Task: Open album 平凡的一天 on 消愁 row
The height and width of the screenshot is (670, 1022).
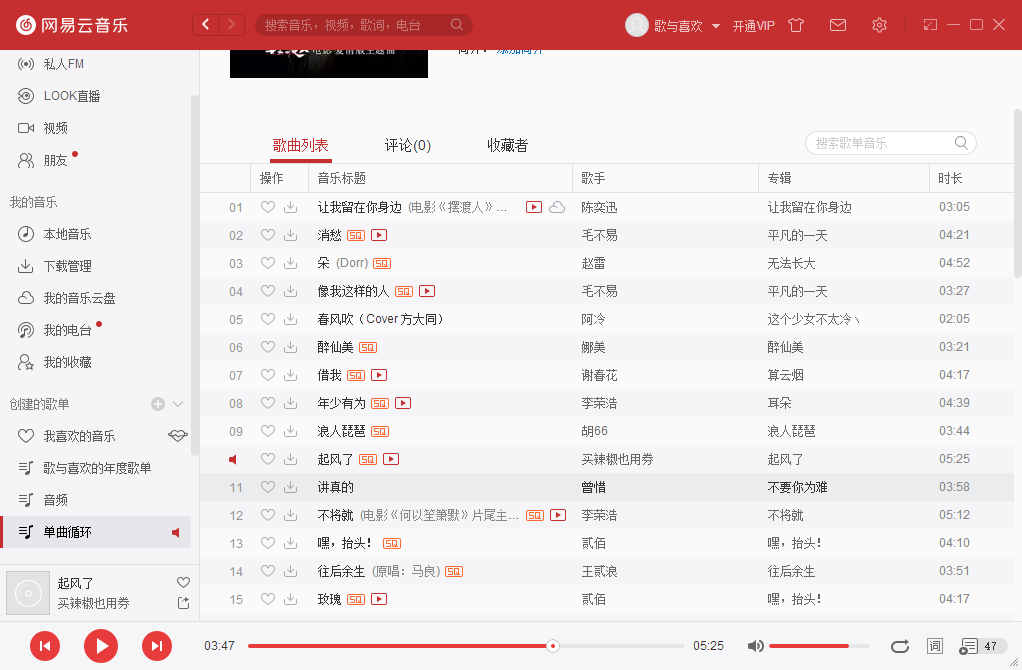Action: click(797, 235)
